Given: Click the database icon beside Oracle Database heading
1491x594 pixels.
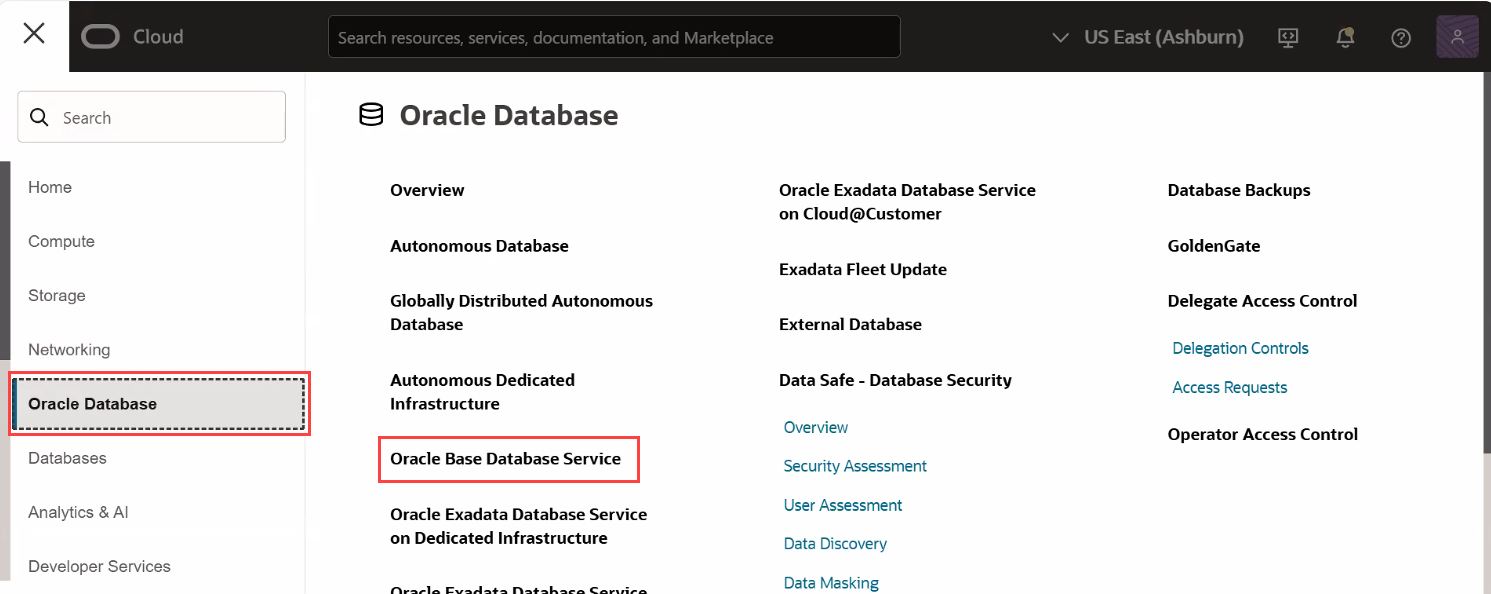Looking at the screenshot, I should pyautogui.click(x=371, y=115).
